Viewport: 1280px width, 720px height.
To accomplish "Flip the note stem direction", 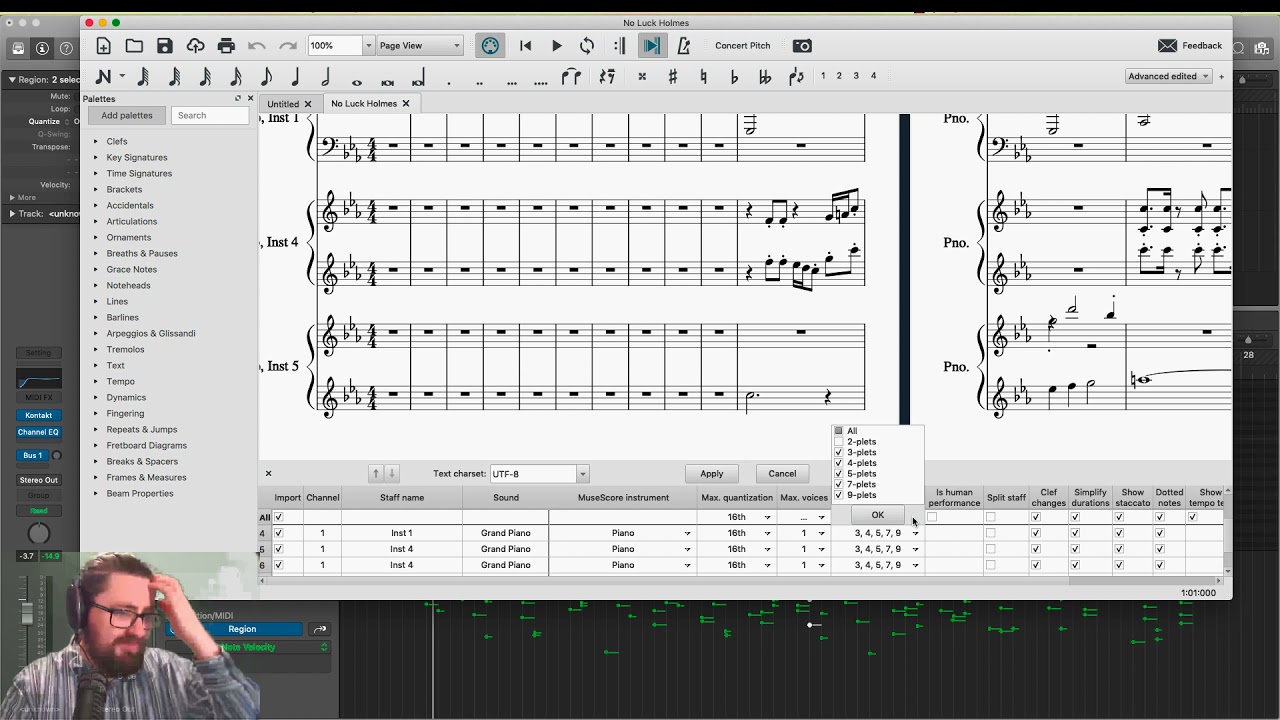I will pos(796,77).
